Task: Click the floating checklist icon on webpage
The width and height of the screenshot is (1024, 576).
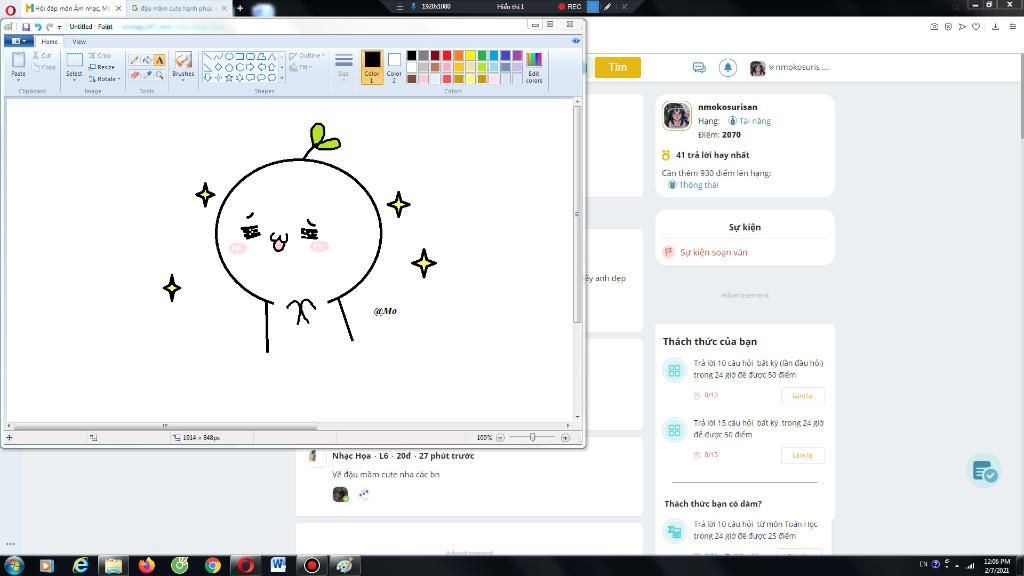Action: pyautogui.click(x=984, y=470)
